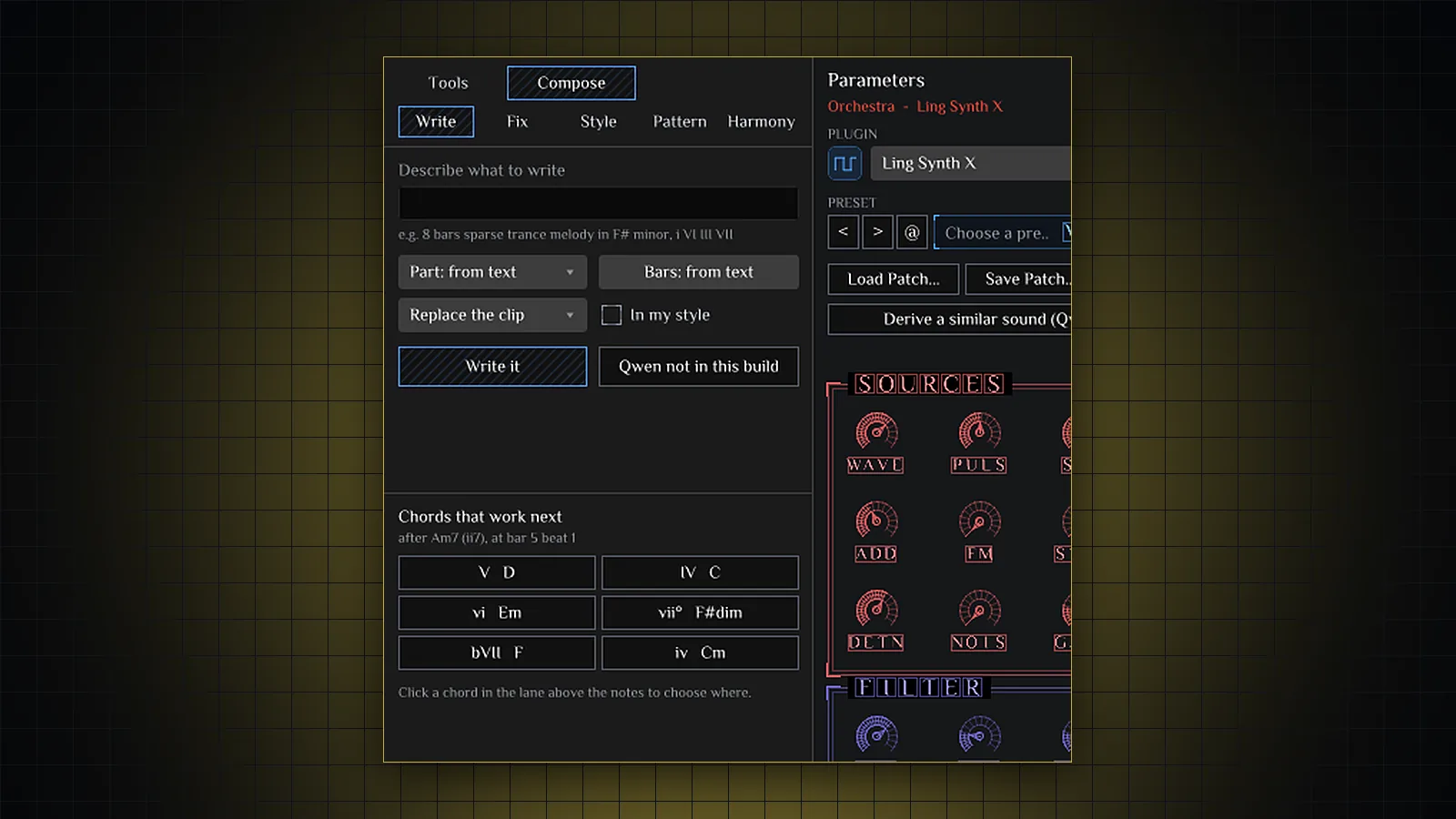Open the Pattern sub-tab

point(680,122)
